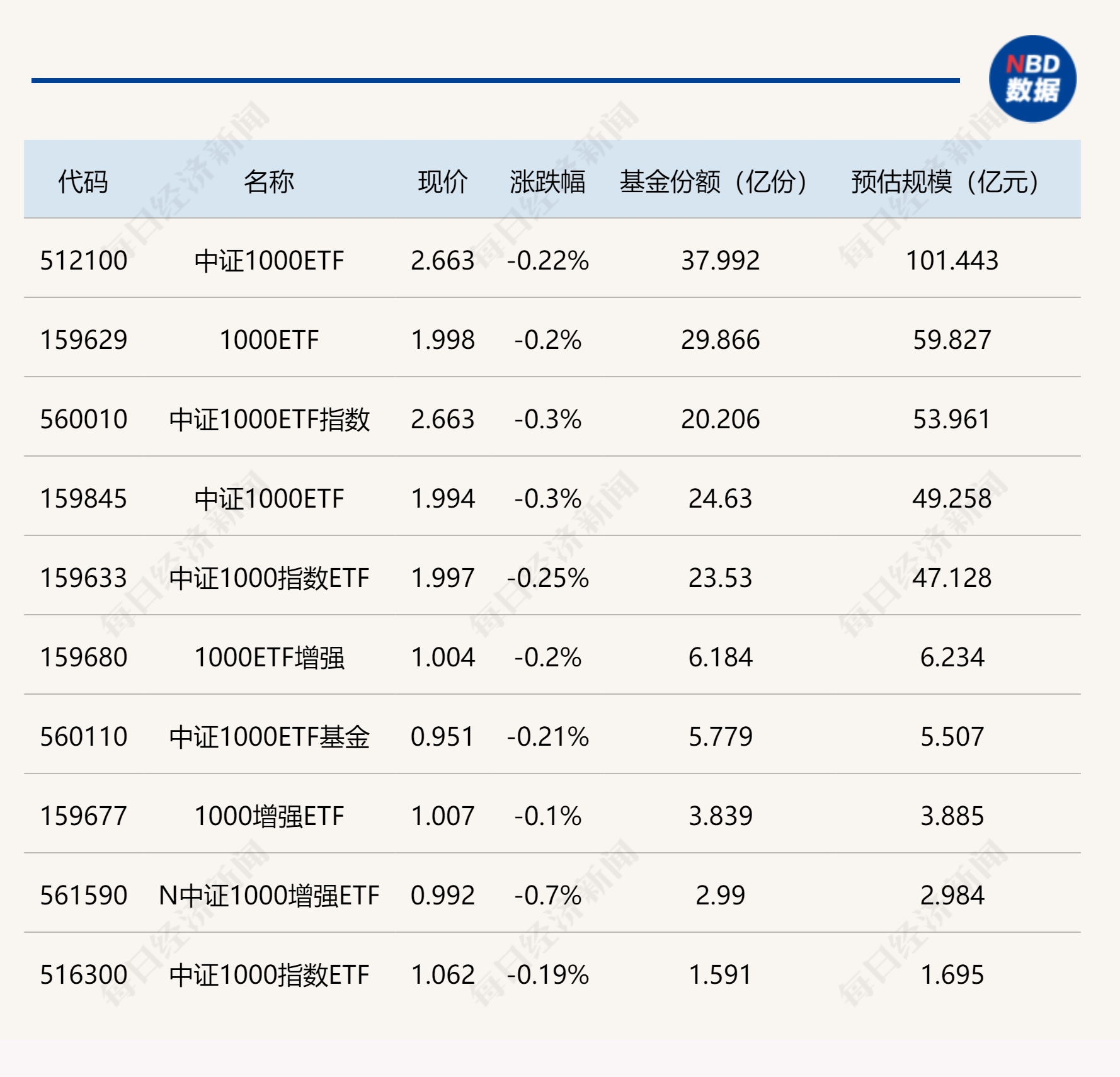Click the change value -0.22%
This screenshot has height=1077, width=1120.
click(x=547, y=261)
